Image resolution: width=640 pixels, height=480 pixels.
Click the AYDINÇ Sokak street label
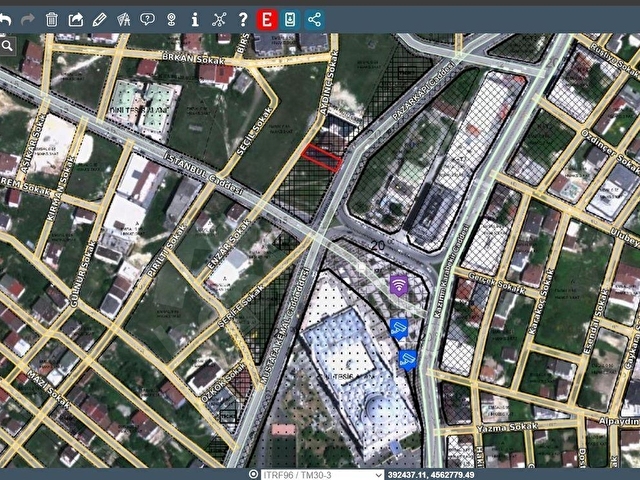pos(329,83)
